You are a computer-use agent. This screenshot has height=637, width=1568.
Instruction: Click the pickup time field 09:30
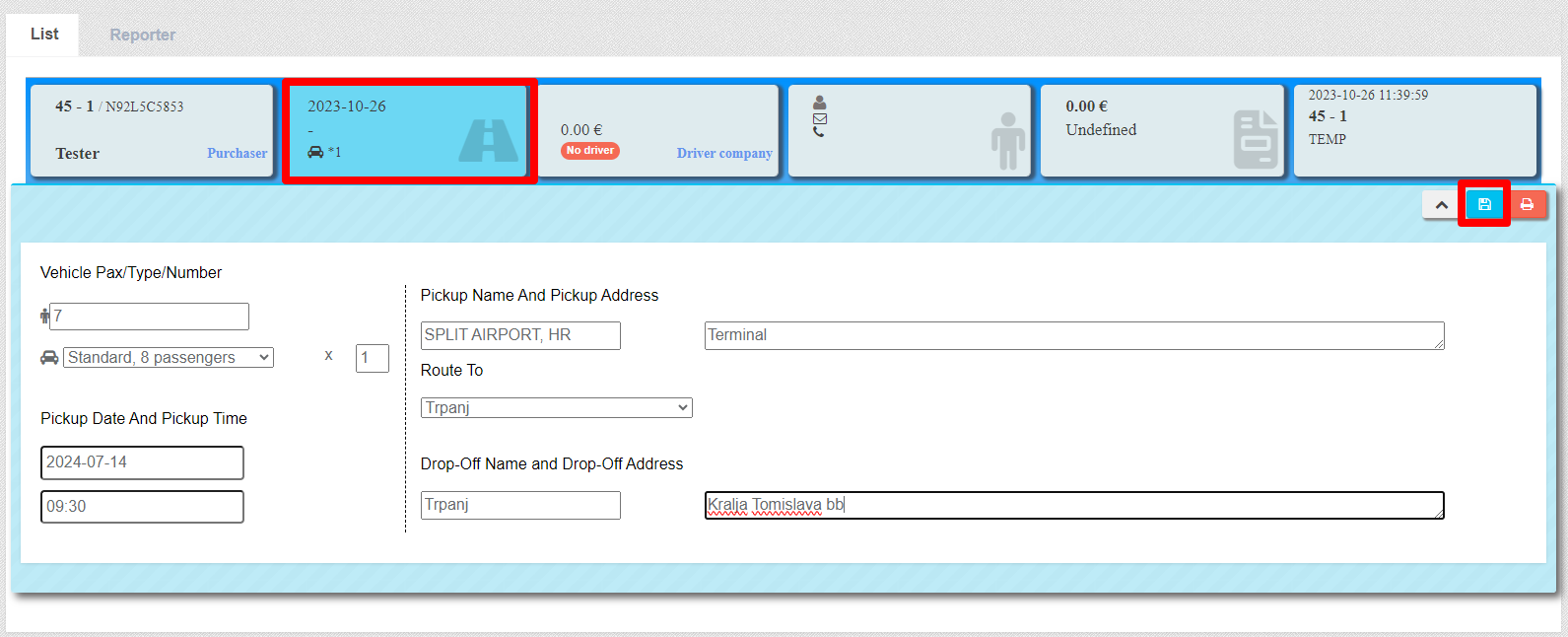coord(142,507)
